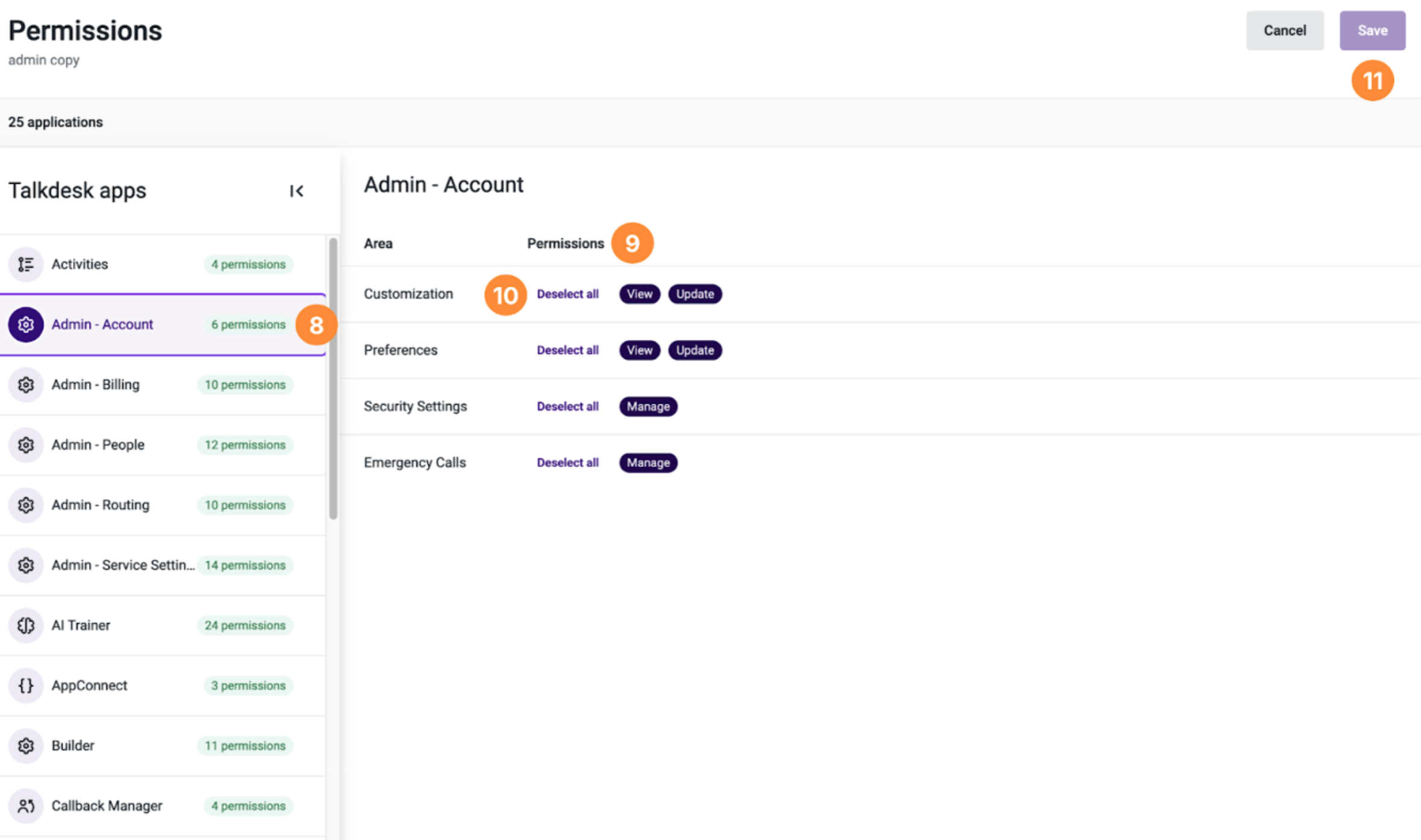Open Admin - Billing in app list
This screenshot has height=840, width=1421.
tap(163, 384)
